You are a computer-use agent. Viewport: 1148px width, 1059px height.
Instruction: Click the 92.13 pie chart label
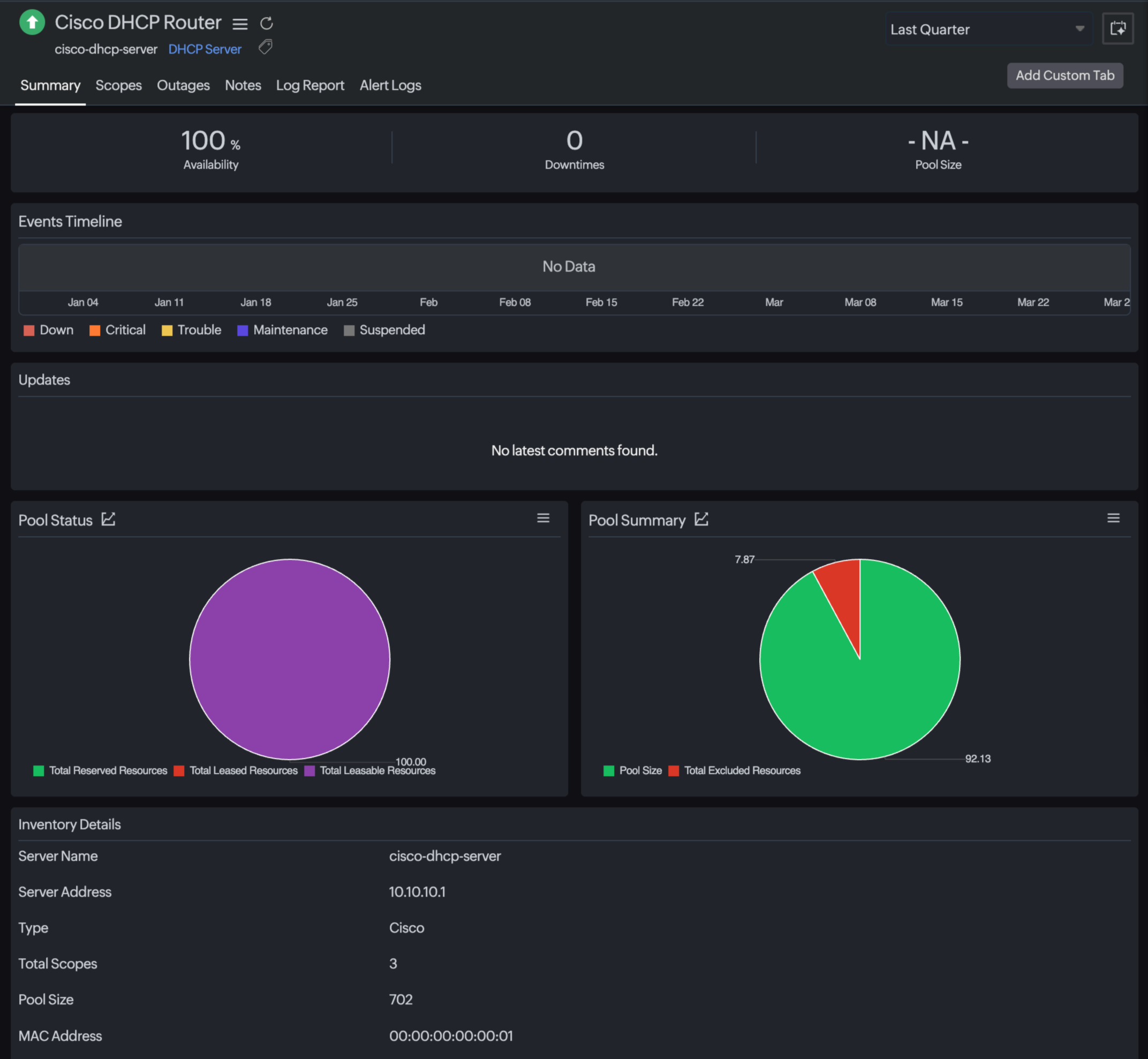click(978, 758)
